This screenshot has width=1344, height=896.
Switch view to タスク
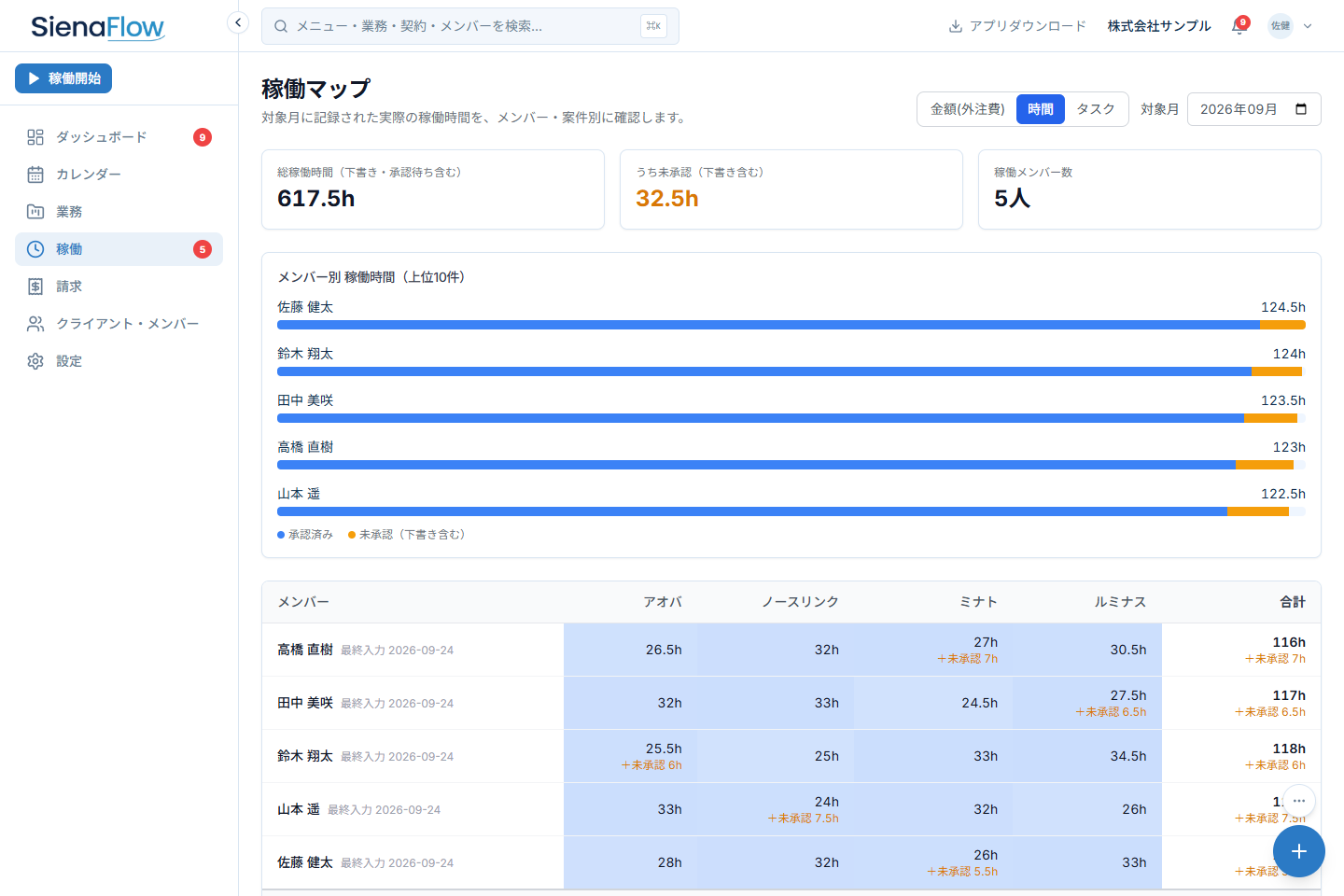click(1096, 109)
